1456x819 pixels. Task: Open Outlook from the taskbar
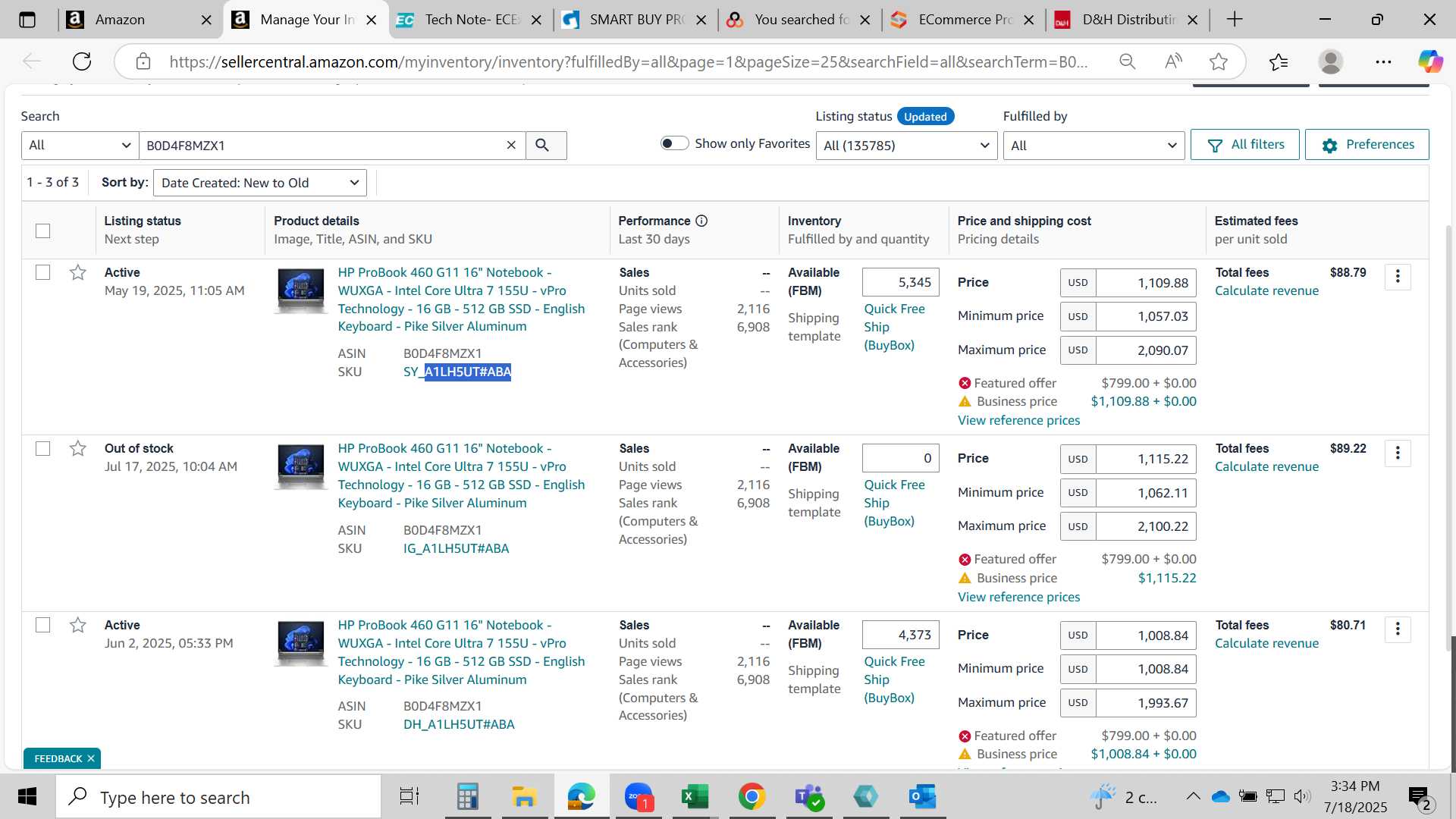coord(922,796)
